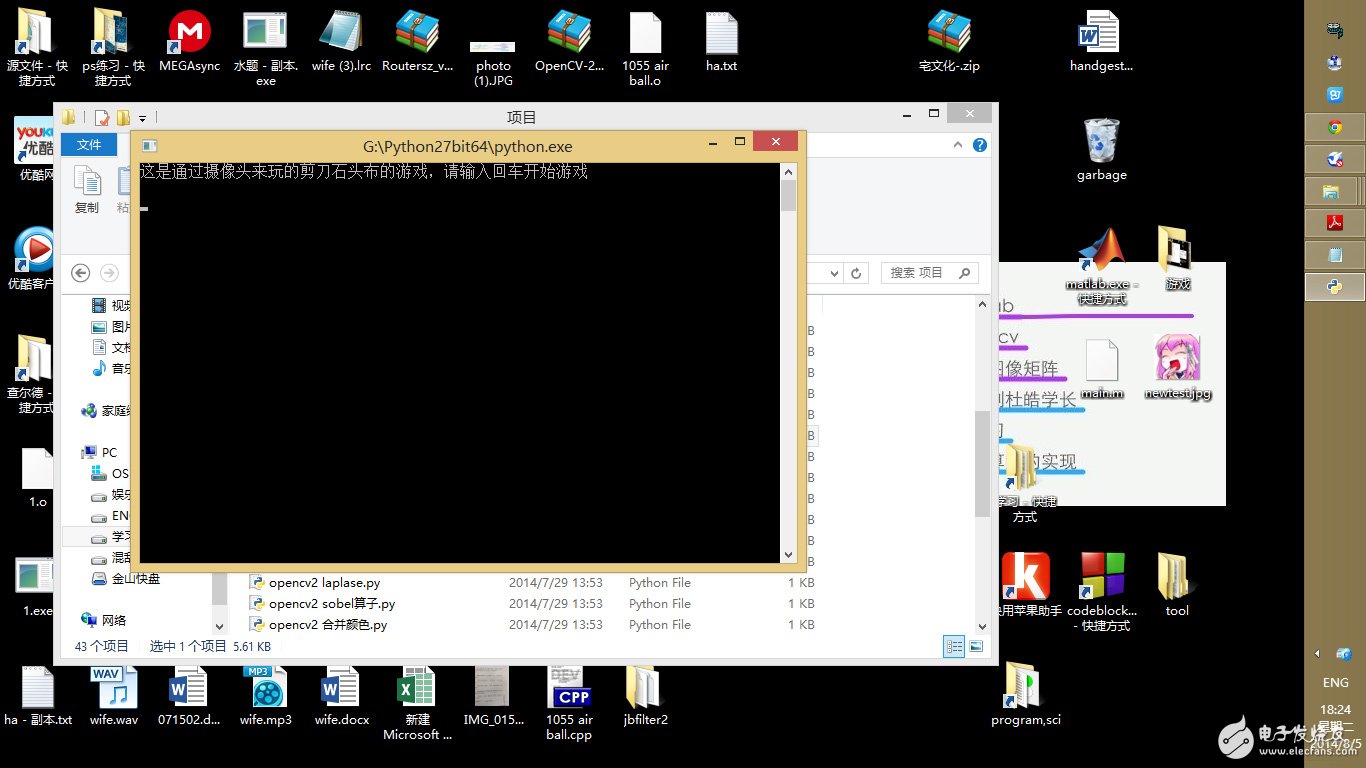Select 网络 in the navigation pane
This screenshot has width=1366, height=768.
(x=113, y=620)
